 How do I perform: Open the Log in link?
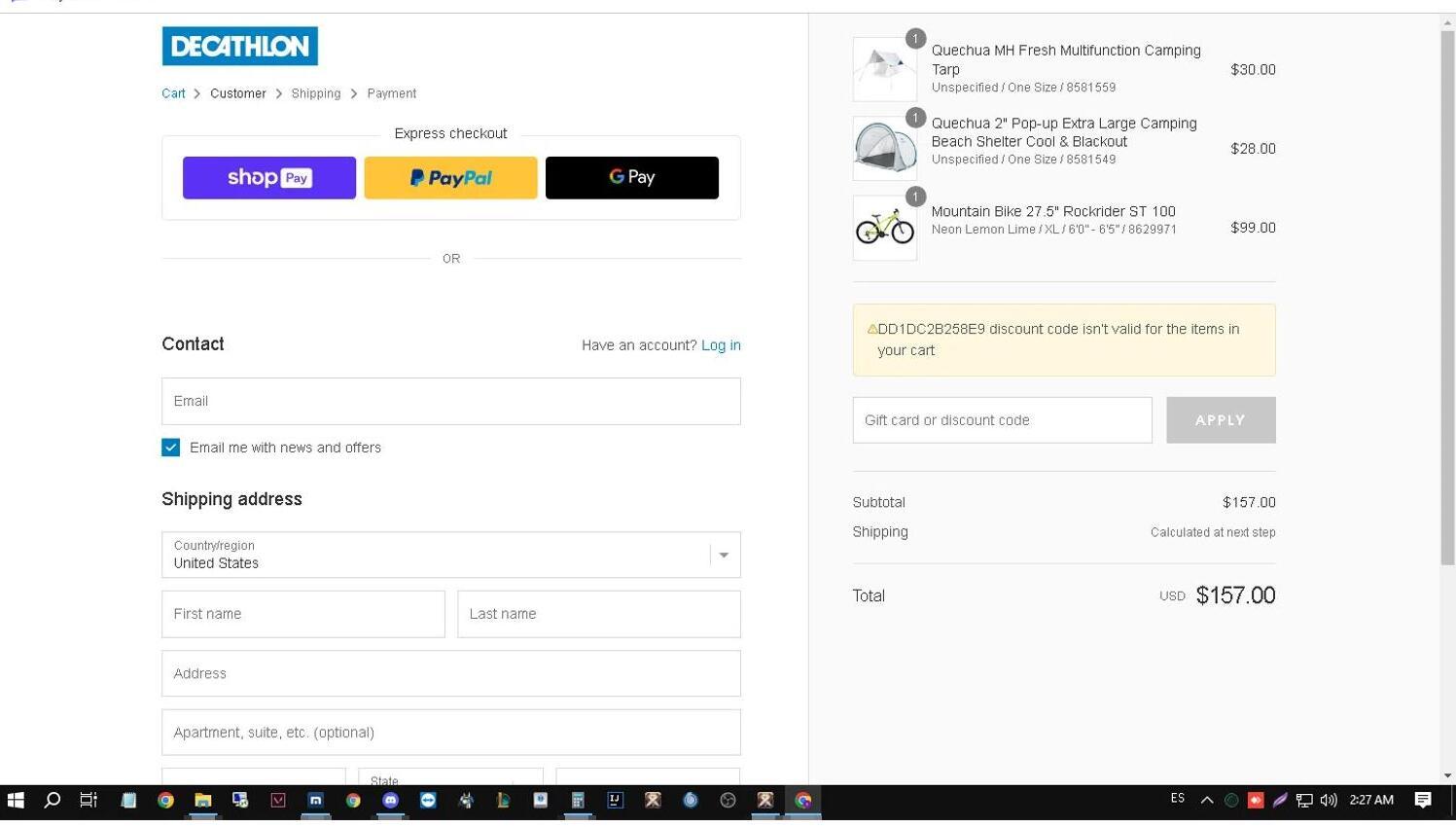[x=721, y=345]
